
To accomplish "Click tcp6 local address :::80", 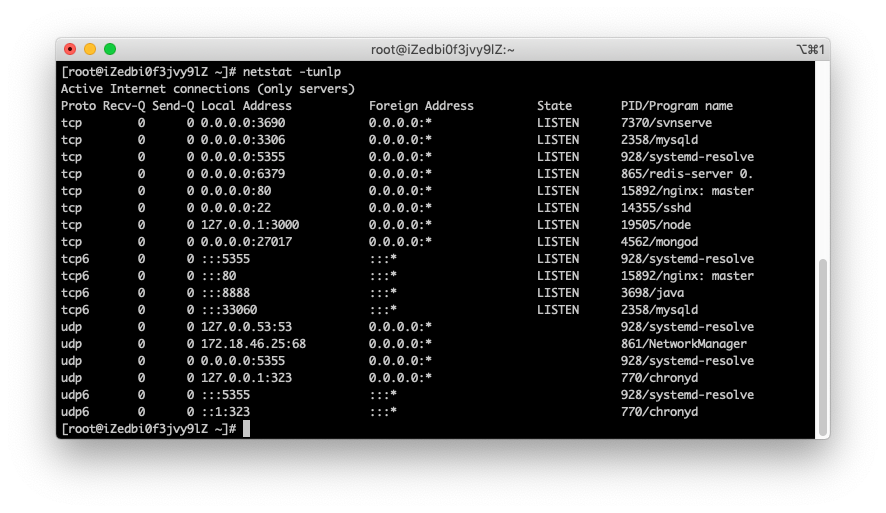I will [219, 275].
